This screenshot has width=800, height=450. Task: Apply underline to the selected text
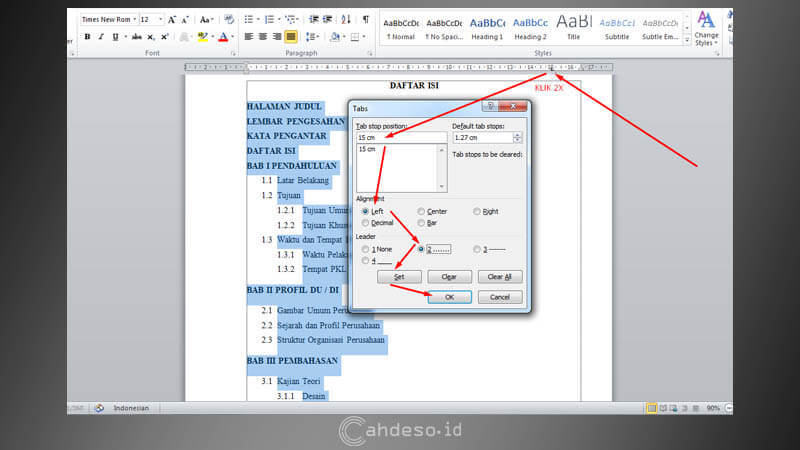click(115, 37)
